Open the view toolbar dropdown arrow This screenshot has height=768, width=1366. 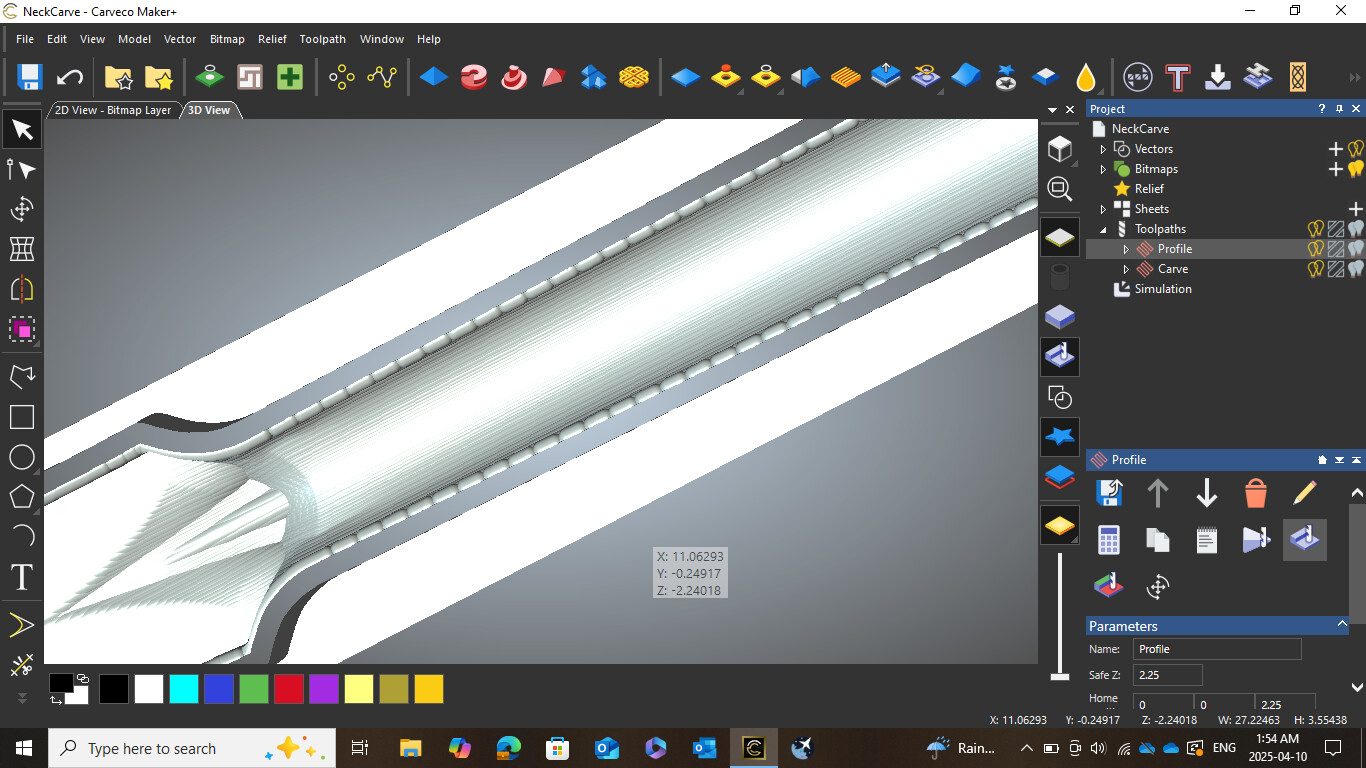coord(1052,109)
